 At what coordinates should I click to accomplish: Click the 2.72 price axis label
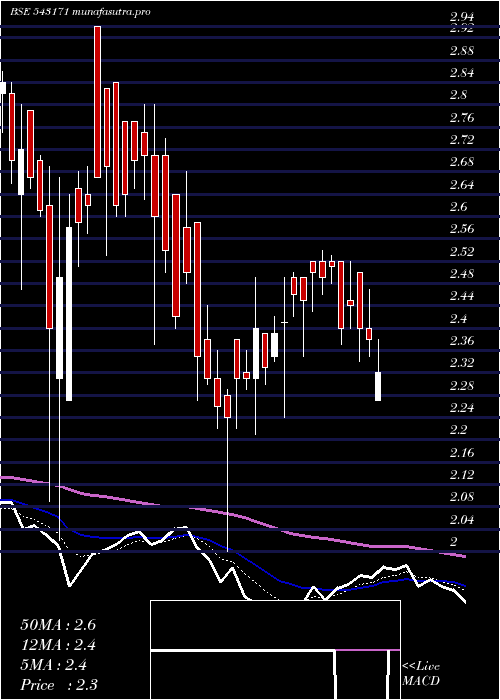pos(462,140)
